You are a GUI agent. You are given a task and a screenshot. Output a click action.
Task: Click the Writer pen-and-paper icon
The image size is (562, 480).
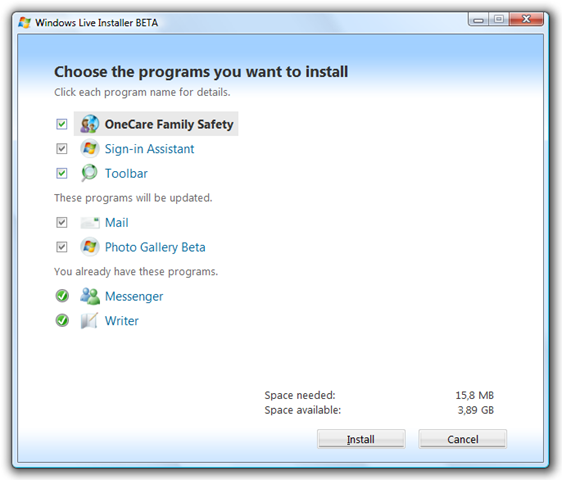click(x=89, y=320)
